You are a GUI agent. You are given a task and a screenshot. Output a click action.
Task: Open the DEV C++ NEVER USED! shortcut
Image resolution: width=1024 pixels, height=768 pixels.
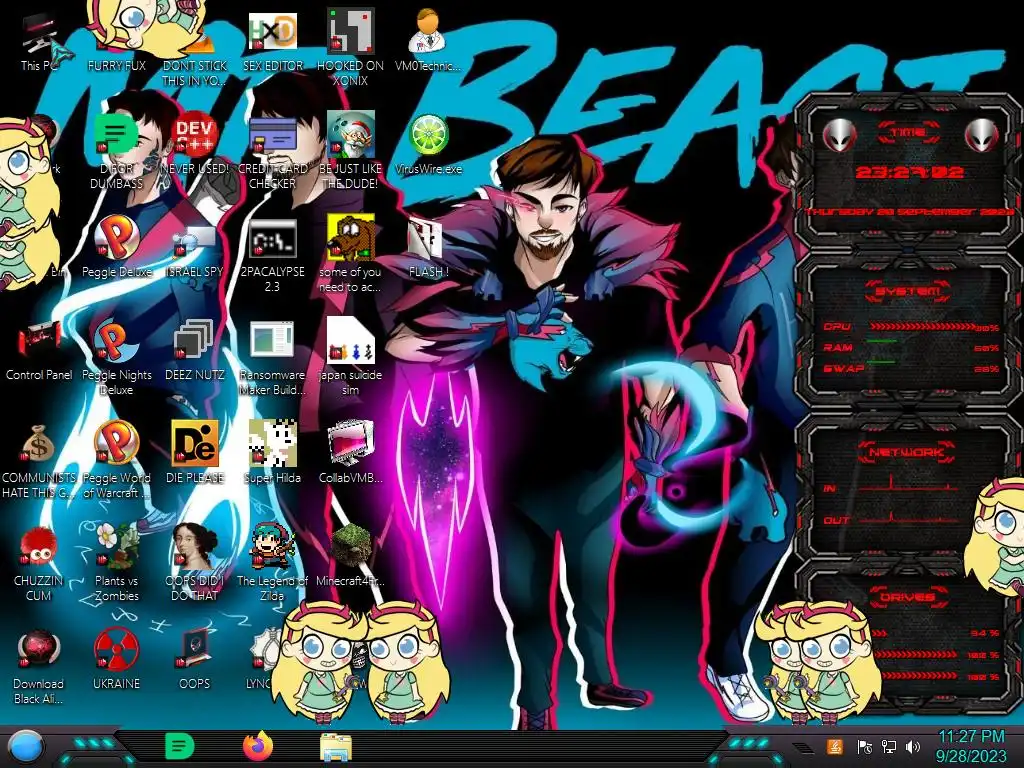point(194,144)
